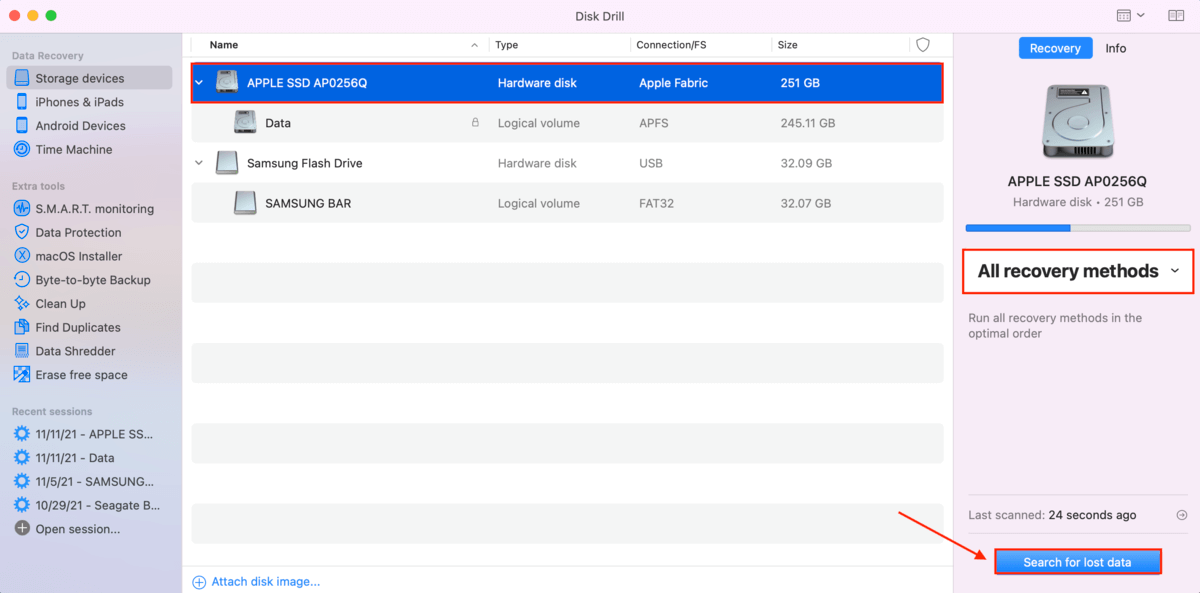This screenshot has width=1200, height=593.
Task: Click the Data volume lock icon
Action: (x=475, y=123)
